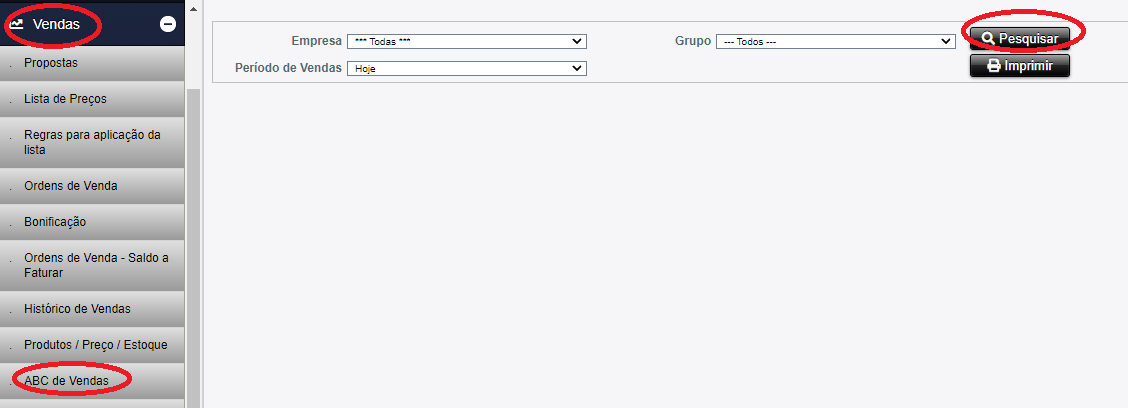The image size is (1128, 408).
Task: Open the Grupo dropdown list
Action: 835,41
